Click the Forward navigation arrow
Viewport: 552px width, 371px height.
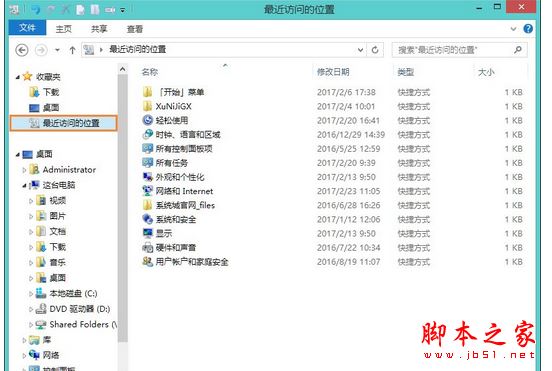point(41,50)
